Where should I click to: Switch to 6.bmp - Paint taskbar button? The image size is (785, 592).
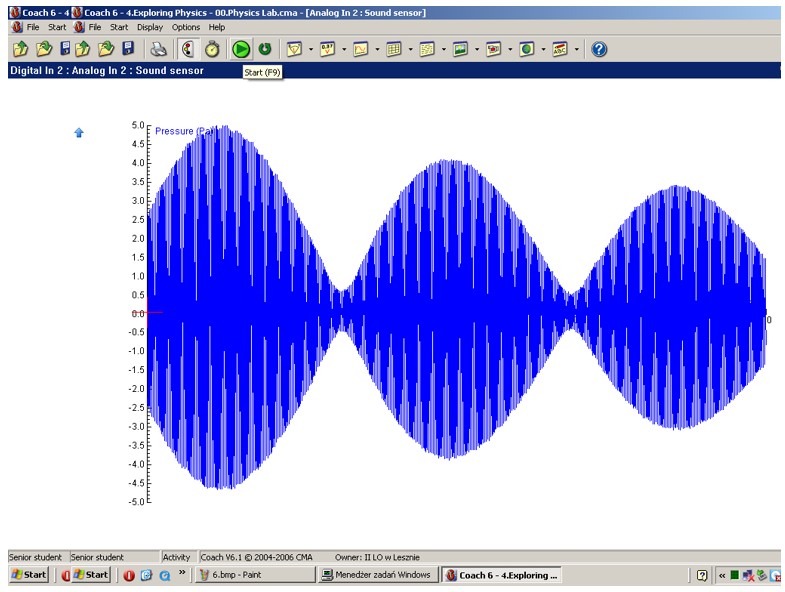tap(254, 575)
